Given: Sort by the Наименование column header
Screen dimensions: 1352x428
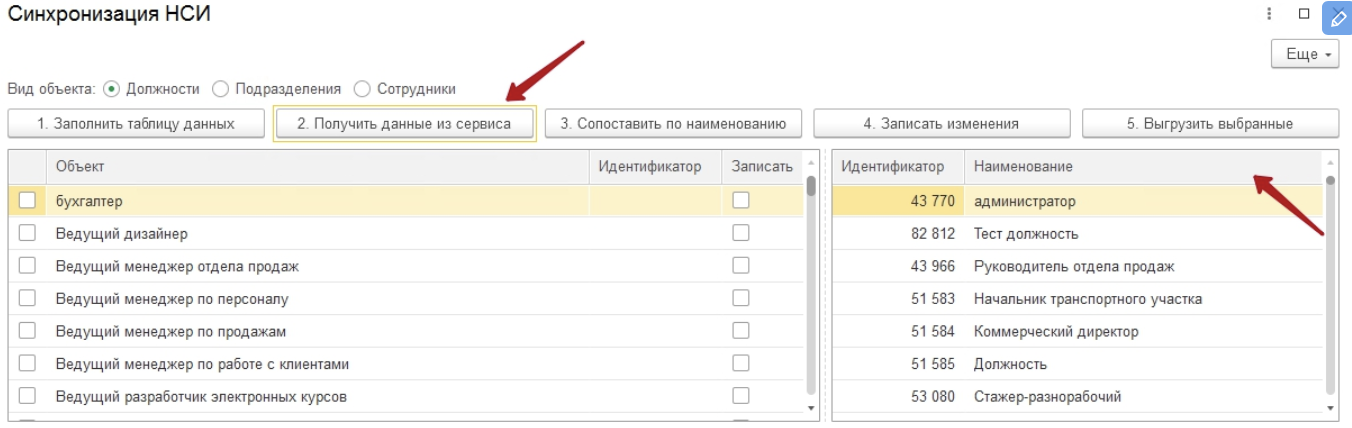Looking at the screenshot, I should click(1143, 166).
